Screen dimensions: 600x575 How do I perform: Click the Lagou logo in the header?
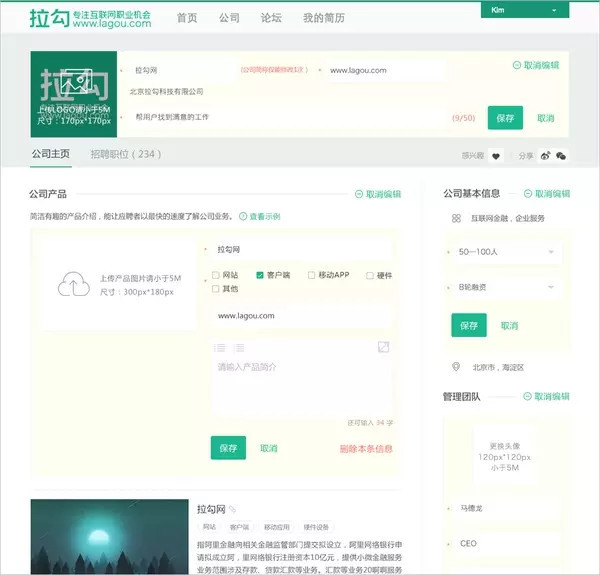[90, 18]
